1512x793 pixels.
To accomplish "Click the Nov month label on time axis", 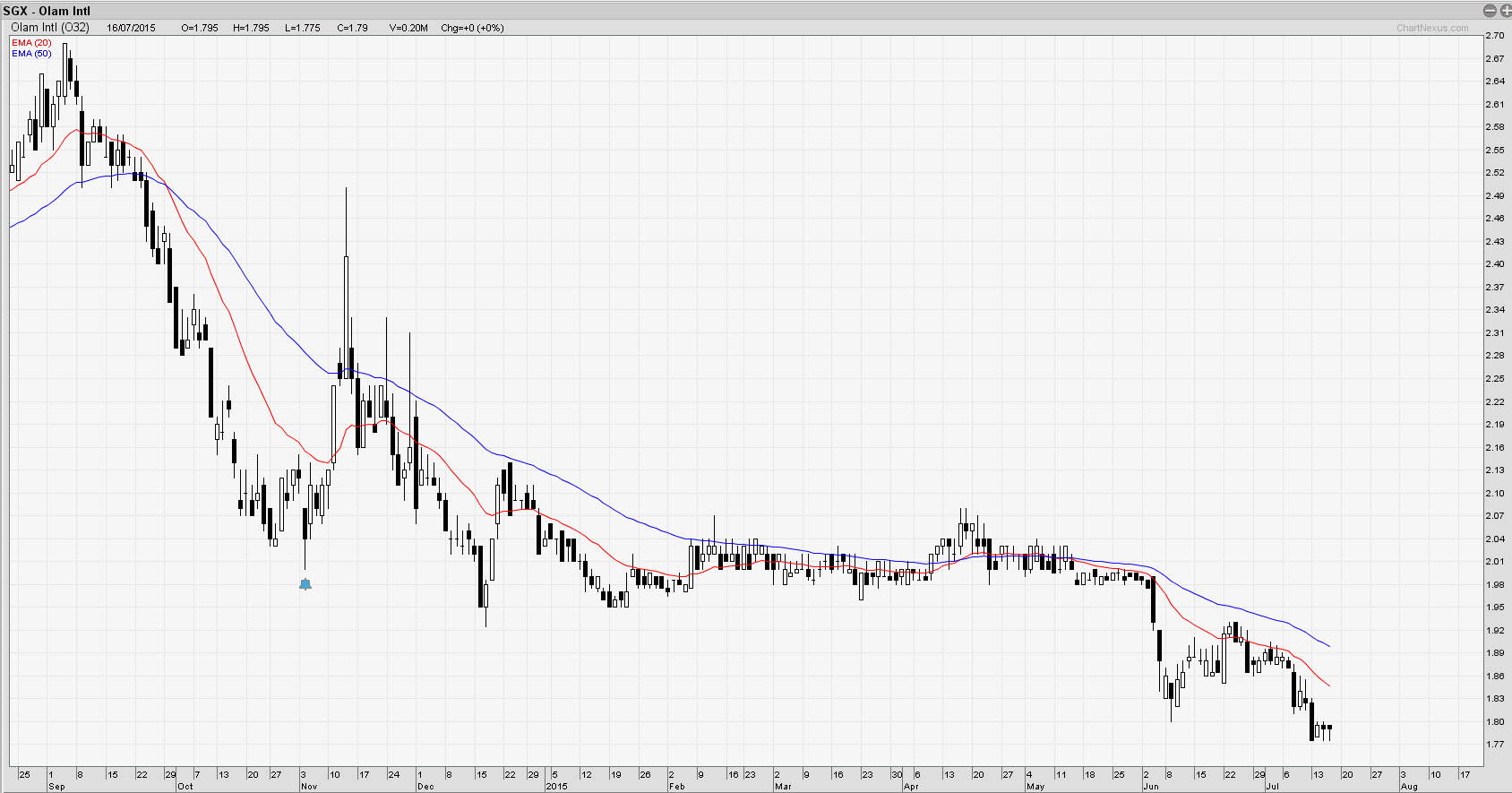I will coord(309,787).
